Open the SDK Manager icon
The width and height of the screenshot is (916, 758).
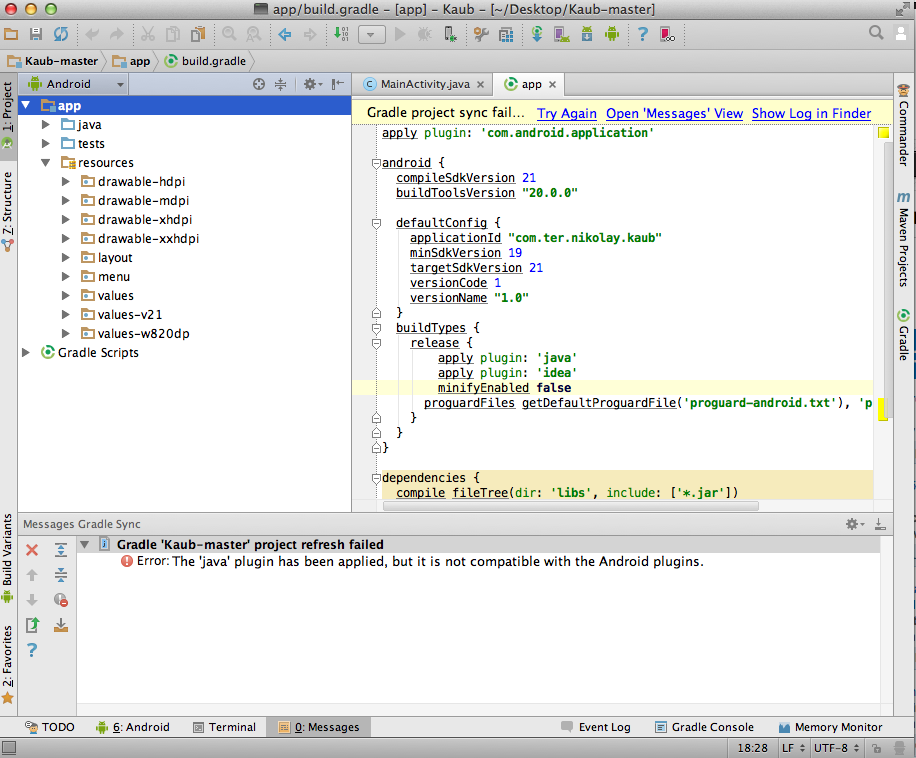pyautogui.click(x=587, y=34)
